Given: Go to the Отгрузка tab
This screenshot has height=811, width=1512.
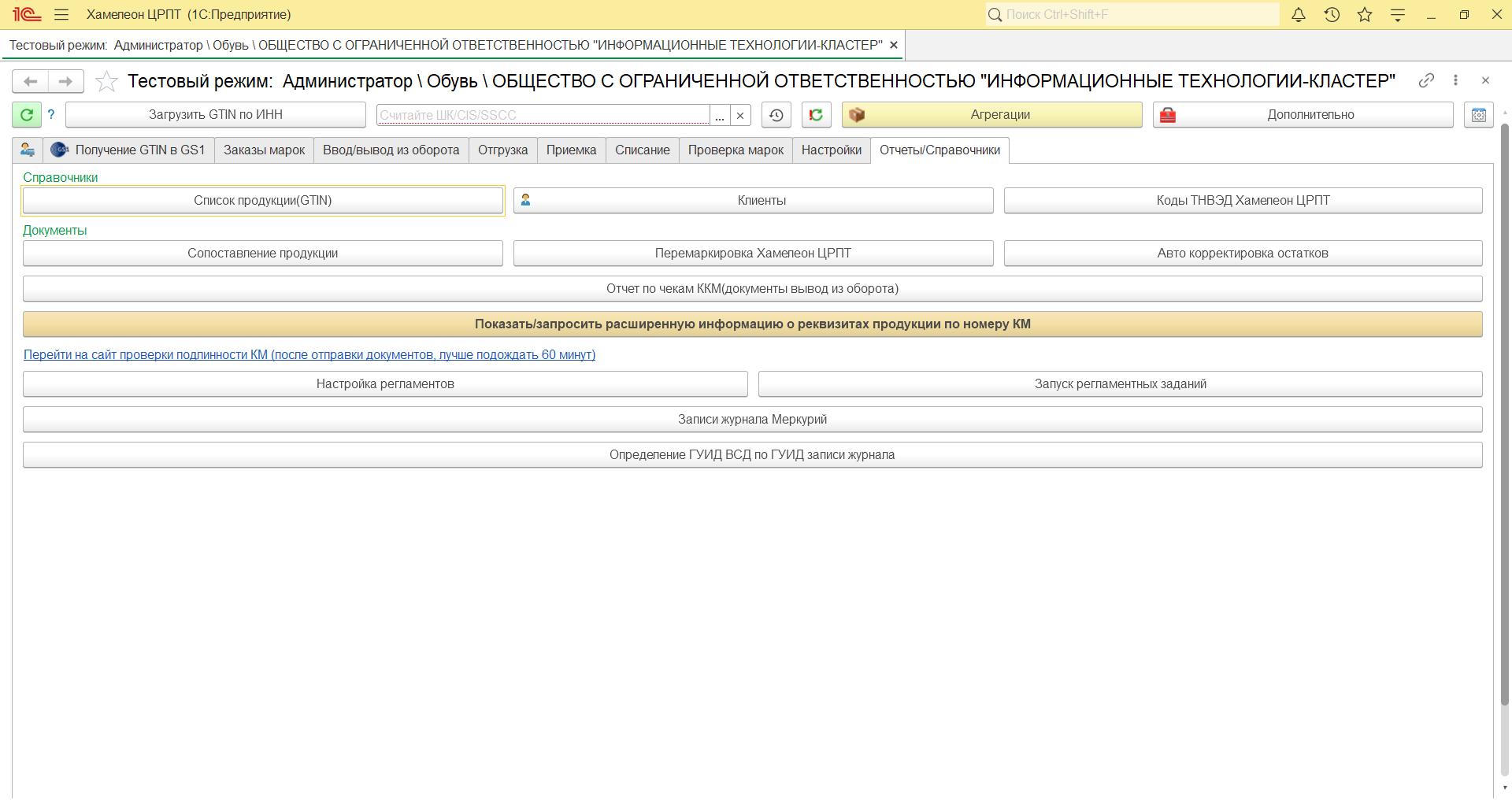Looking at the screenshot, I should point(503,150).
